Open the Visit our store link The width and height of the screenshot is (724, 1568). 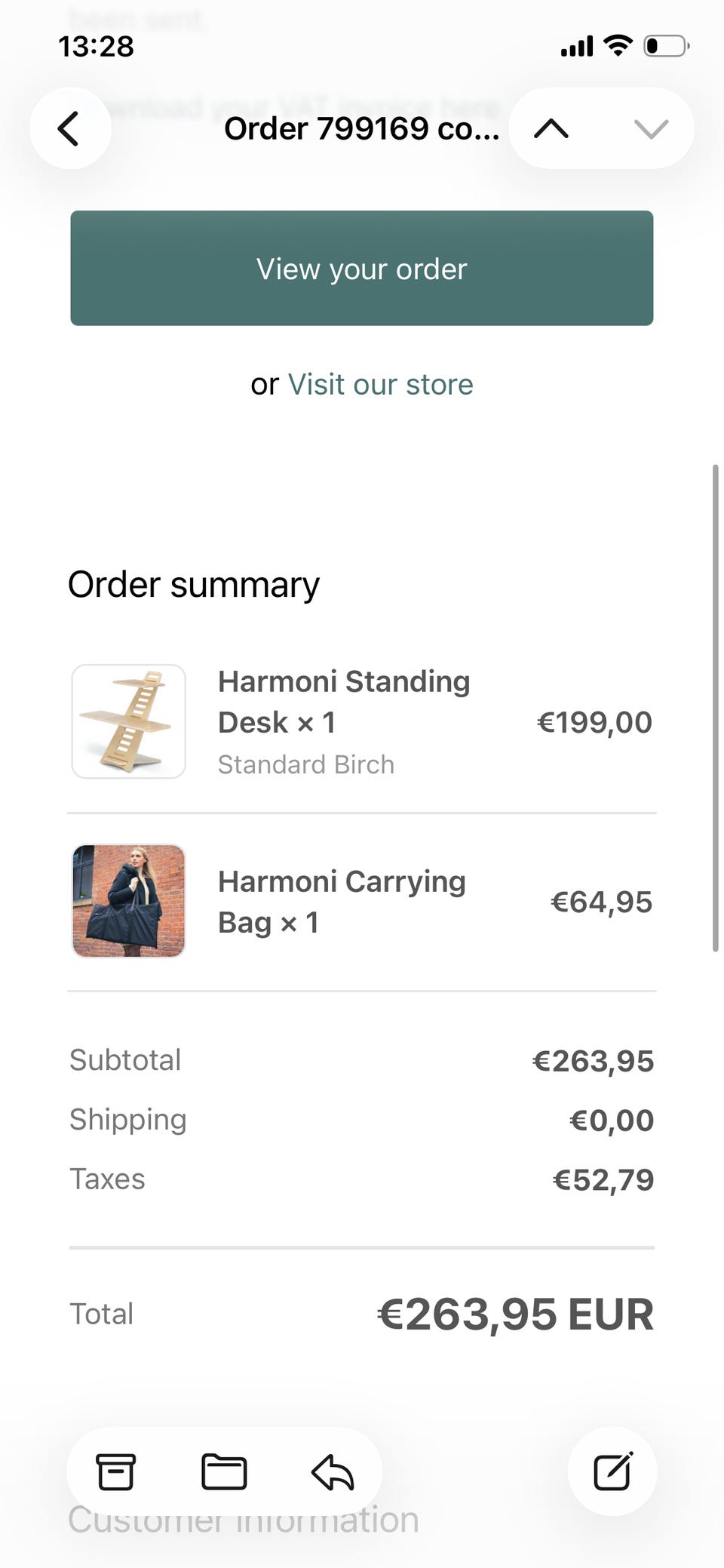click(380, 385)
